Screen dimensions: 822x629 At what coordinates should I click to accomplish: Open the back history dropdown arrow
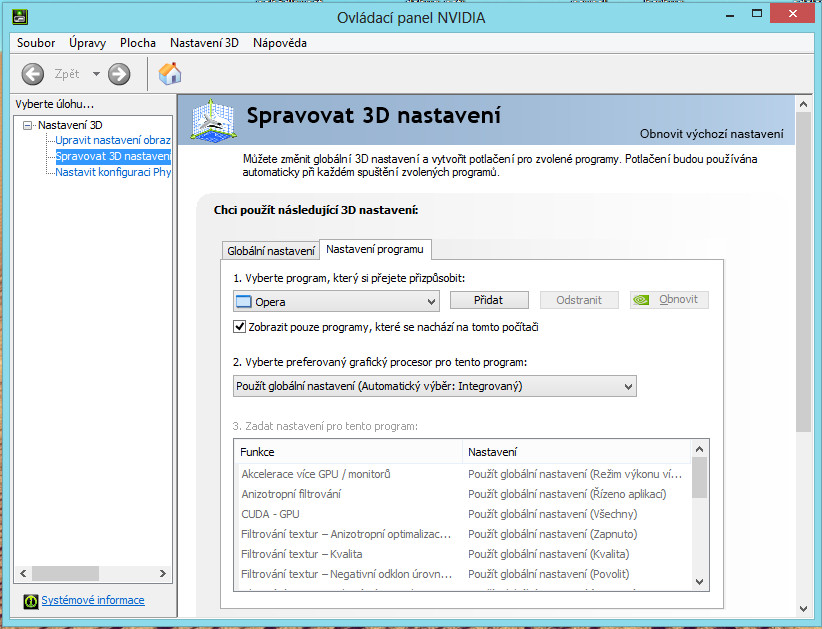pyautogui.click(x=96, y=74)
